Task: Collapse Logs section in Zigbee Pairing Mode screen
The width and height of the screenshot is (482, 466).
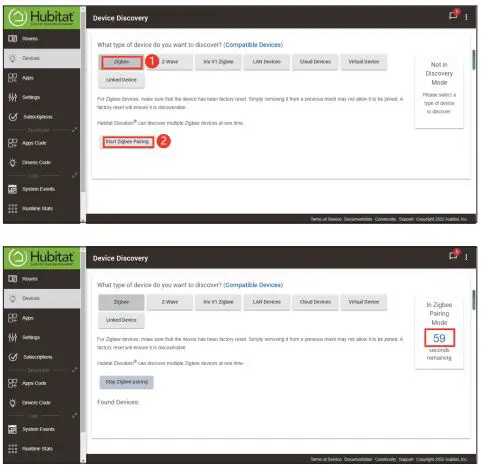Action: [x=74, y=416]
